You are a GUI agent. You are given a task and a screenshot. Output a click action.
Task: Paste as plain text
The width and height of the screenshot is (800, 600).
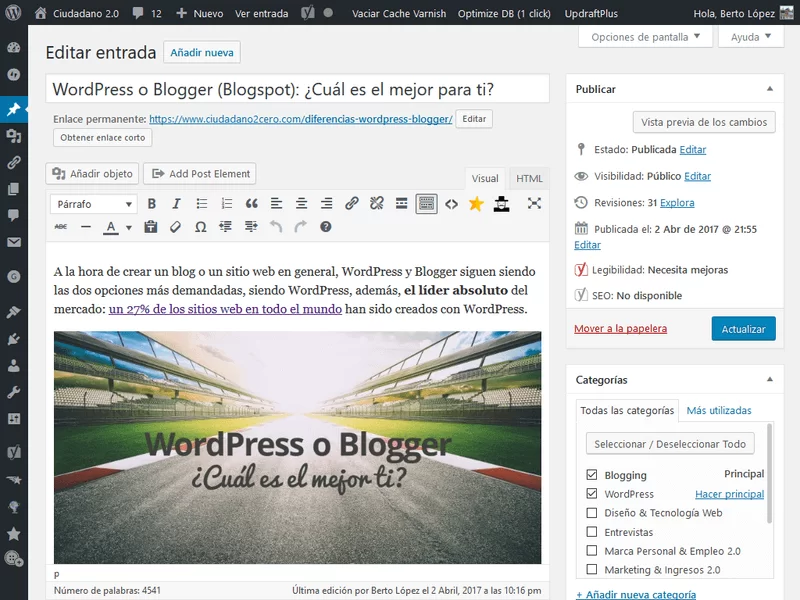[151, 227]
